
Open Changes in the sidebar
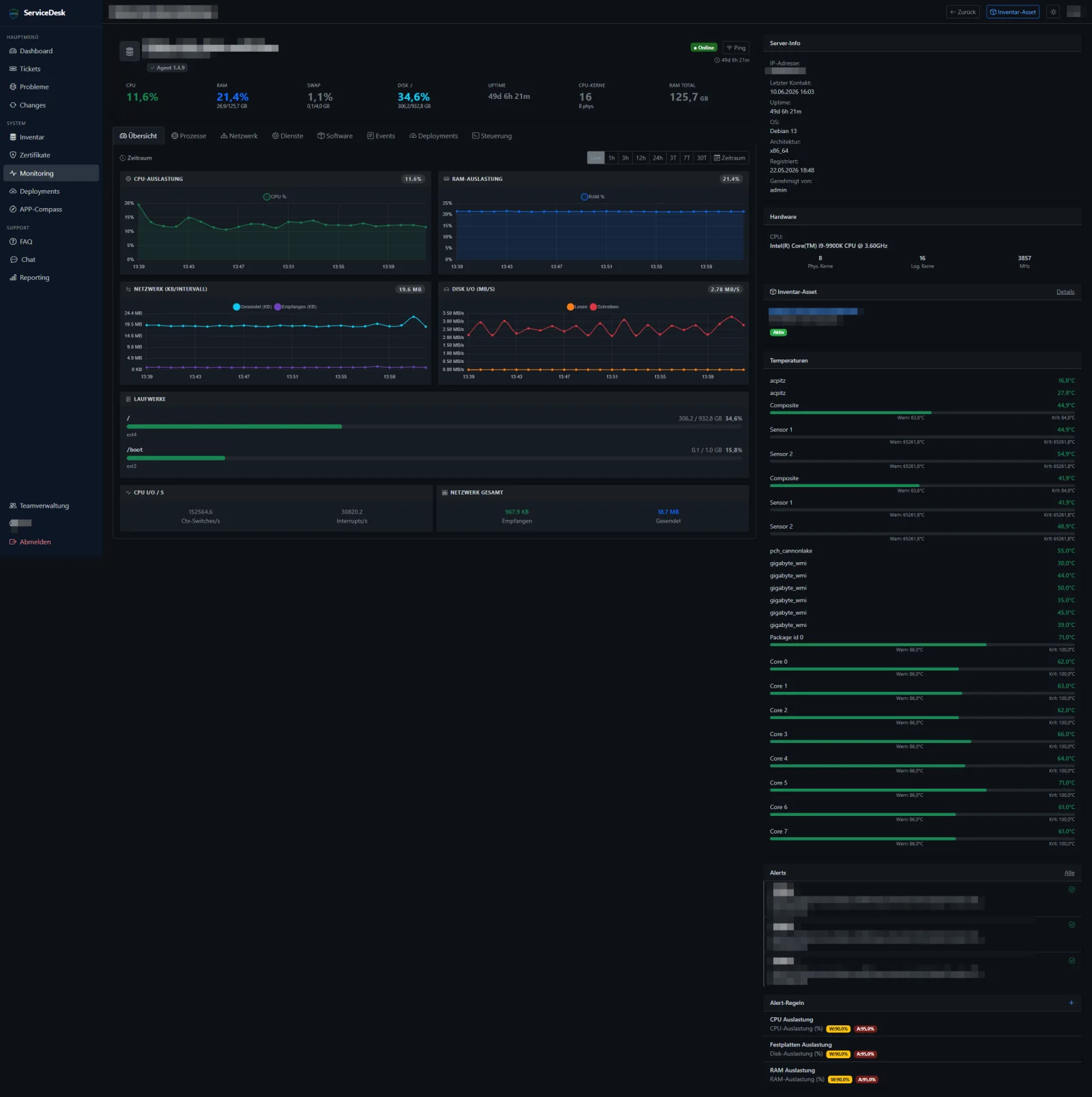point(51,105)
